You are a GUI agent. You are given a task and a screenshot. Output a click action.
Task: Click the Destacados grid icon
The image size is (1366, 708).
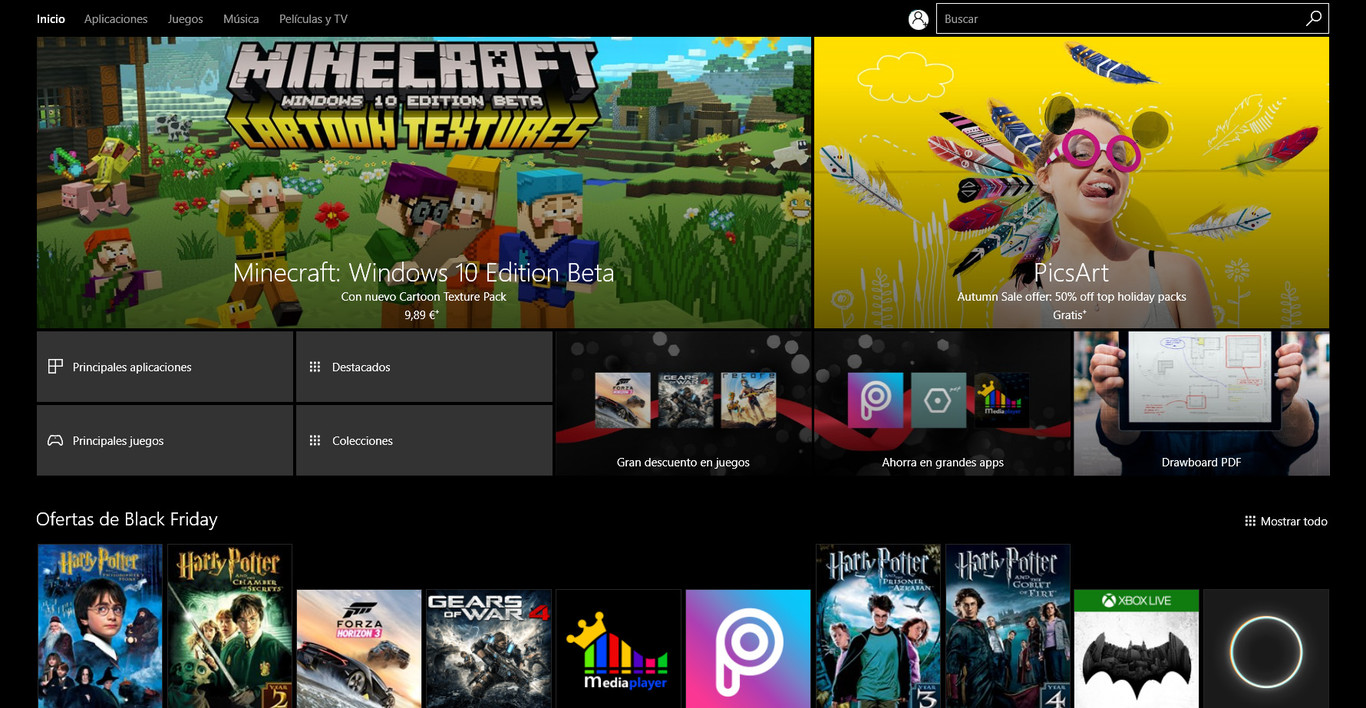click(314, 366)
